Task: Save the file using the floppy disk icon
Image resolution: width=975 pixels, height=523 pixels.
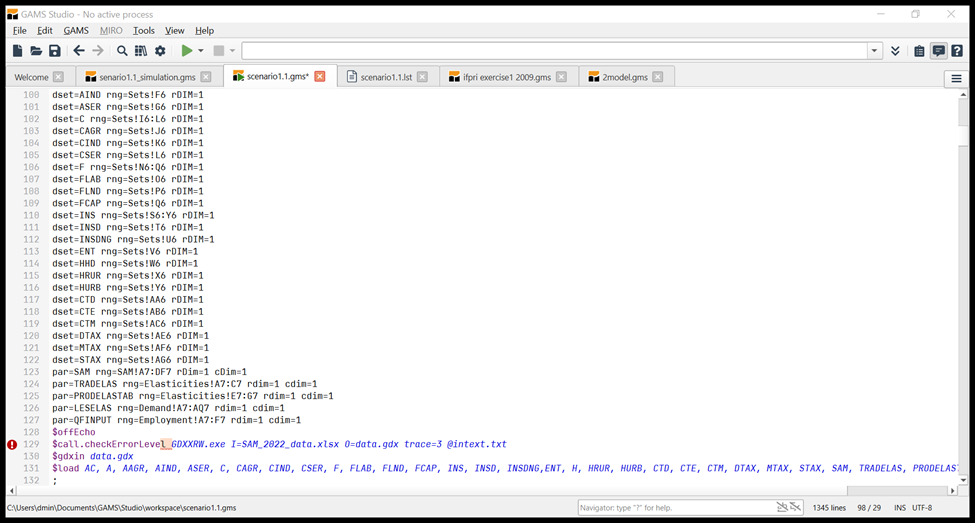Action: (55, 51)
